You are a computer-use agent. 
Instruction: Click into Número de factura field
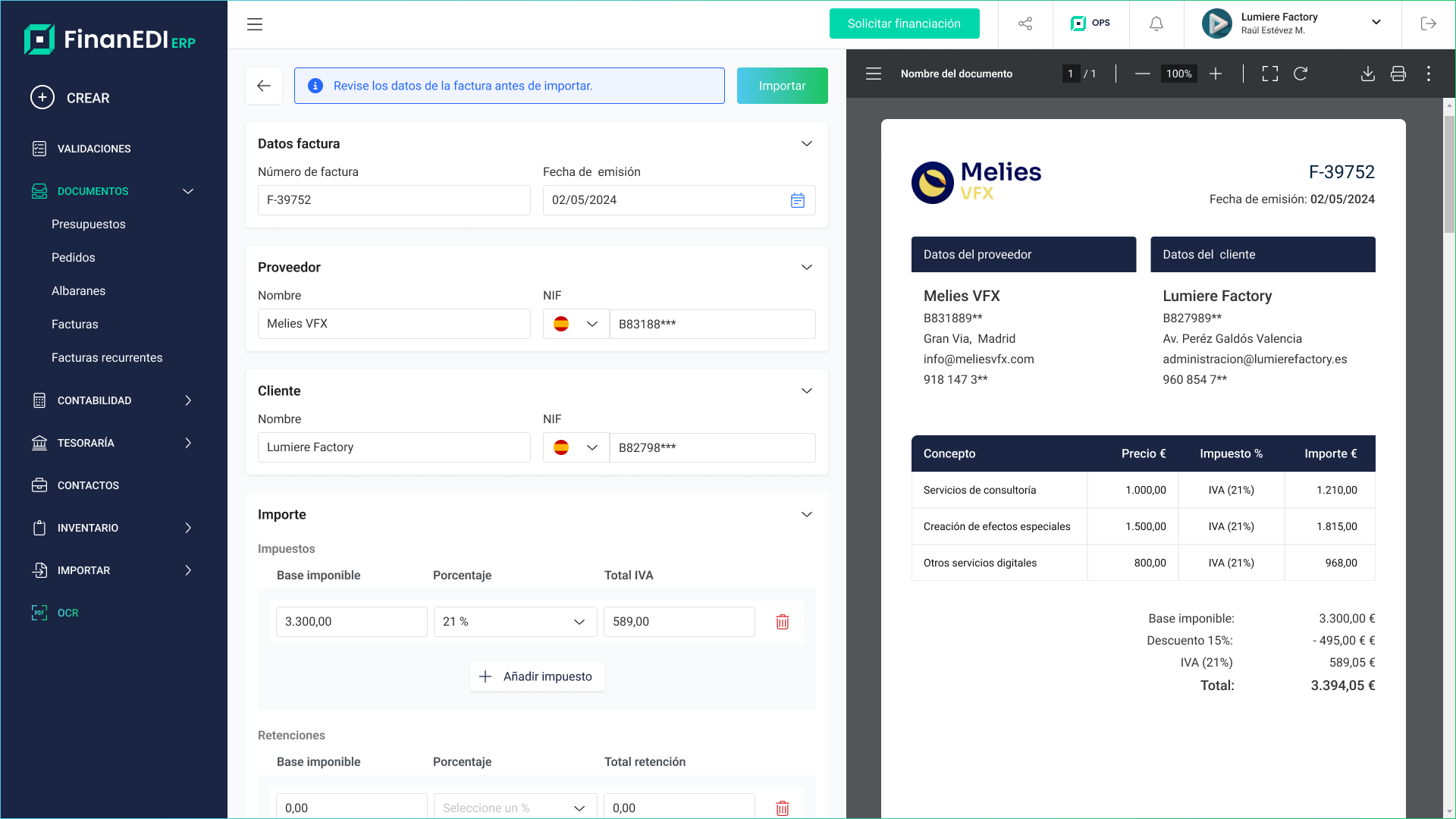(x=394, y=200)
